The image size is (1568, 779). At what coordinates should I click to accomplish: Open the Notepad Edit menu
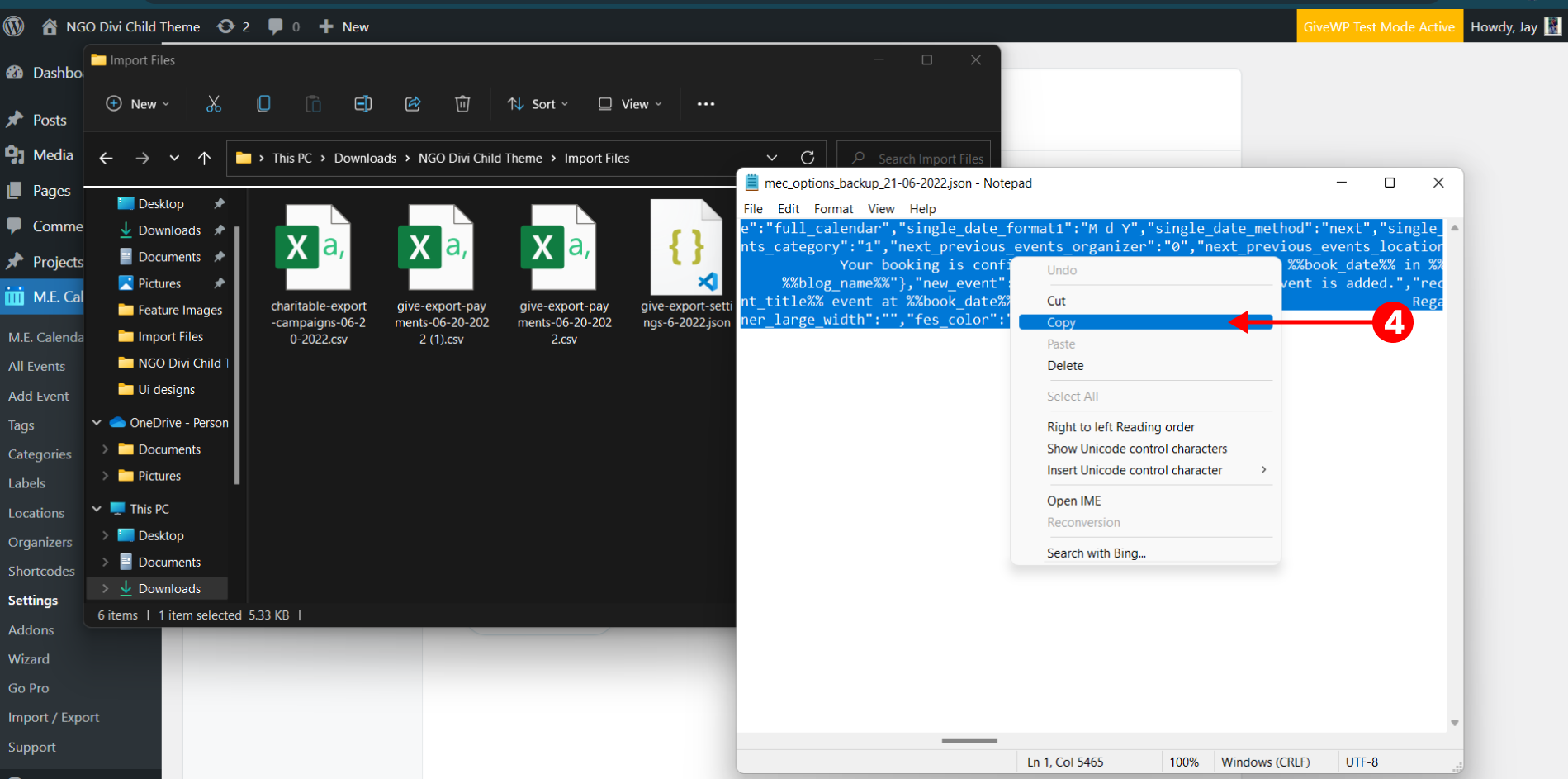[789, 209]
